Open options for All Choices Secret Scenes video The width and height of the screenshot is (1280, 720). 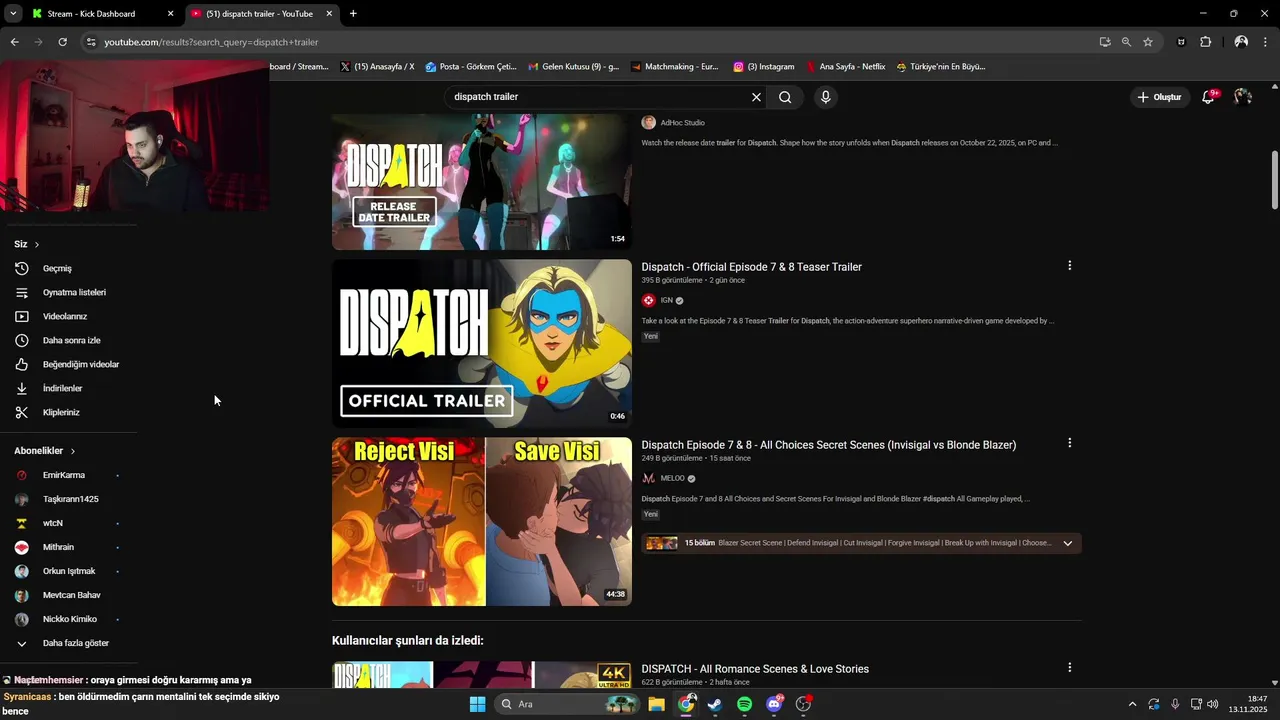coord(1069,443)
